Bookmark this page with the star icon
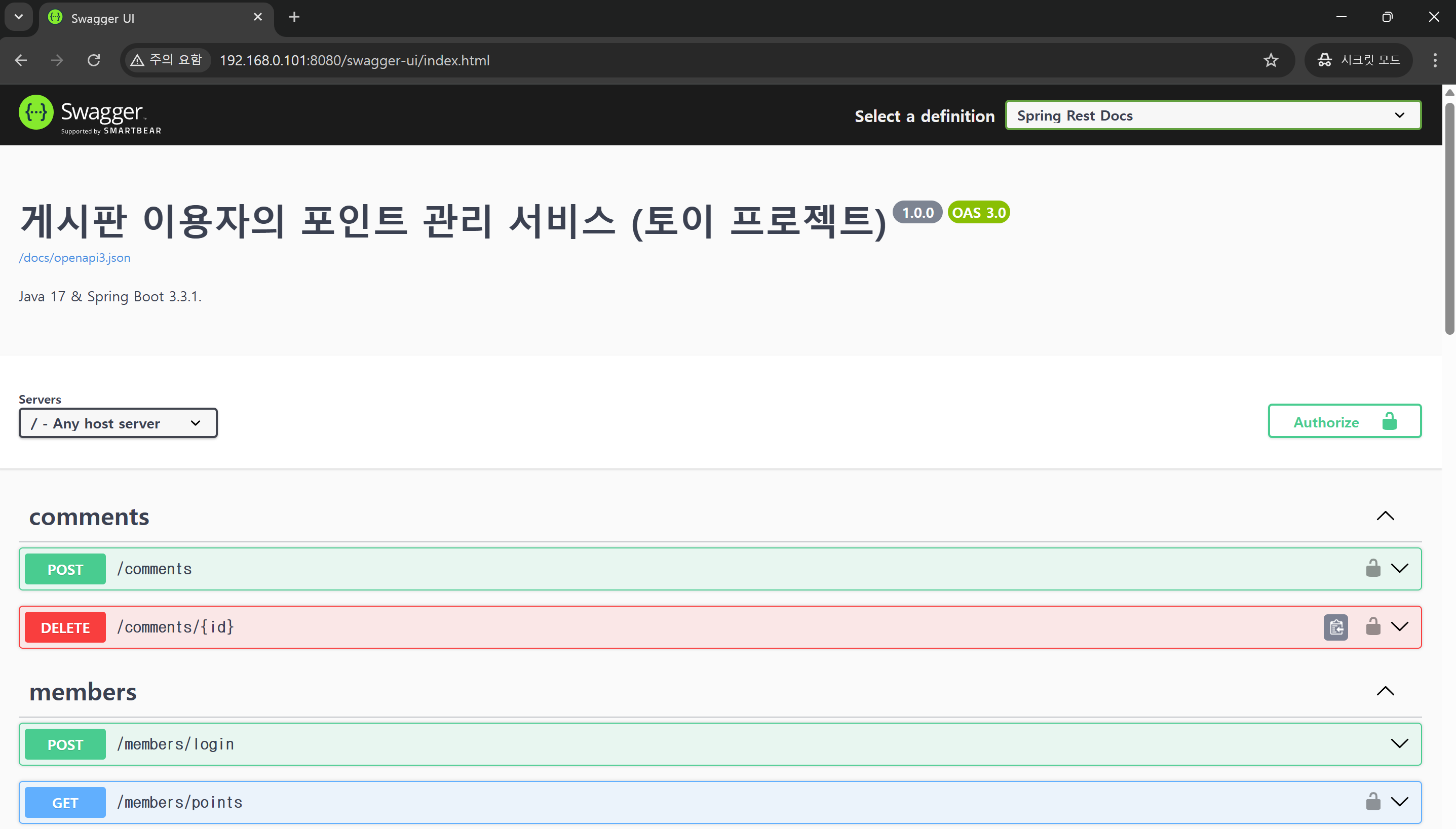 point(1271,60)
